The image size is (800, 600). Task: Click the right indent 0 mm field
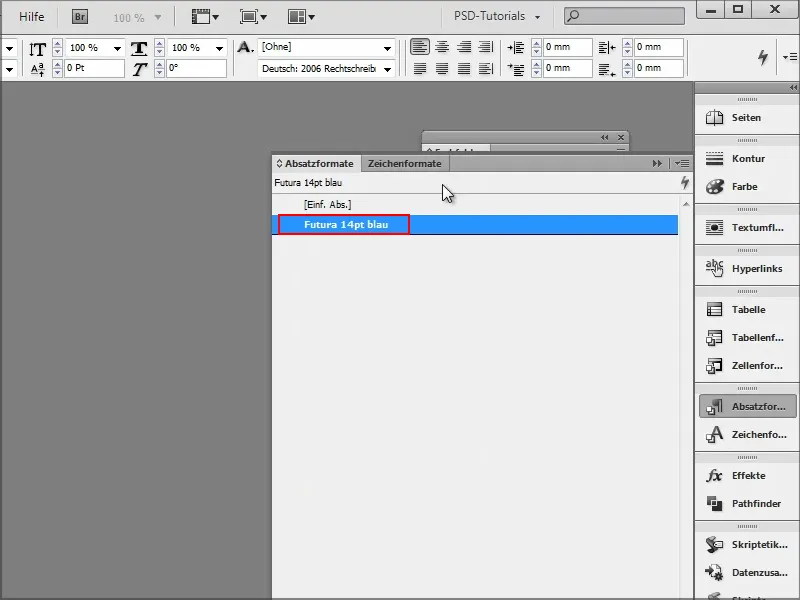[658, 47]
